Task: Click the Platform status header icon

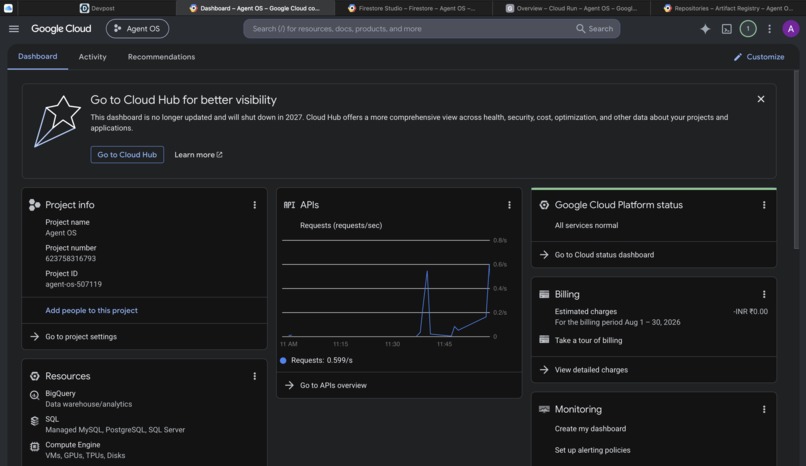Action: pos(544,205)
